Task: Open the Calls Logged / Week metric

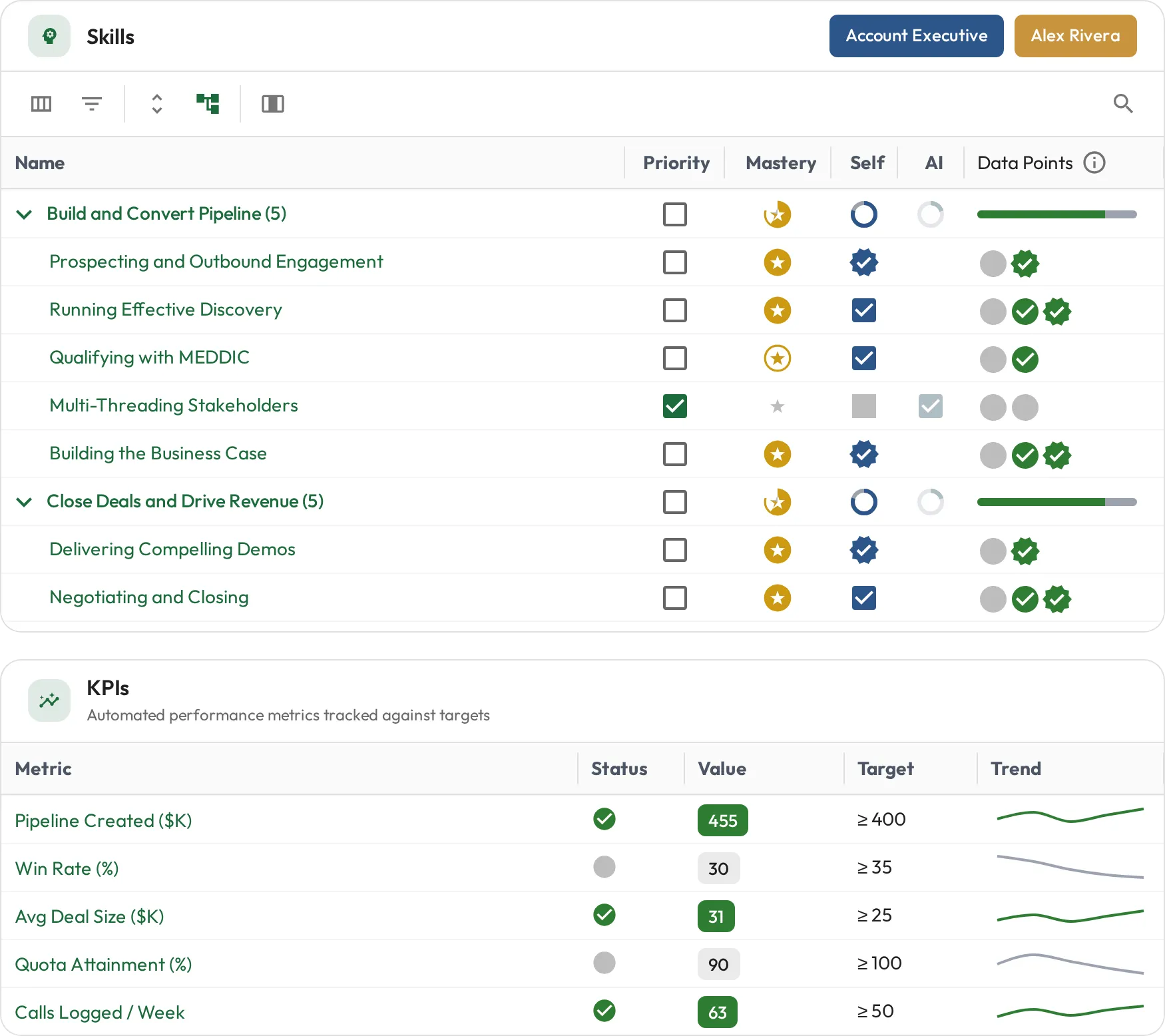Action: point(100,1012)
